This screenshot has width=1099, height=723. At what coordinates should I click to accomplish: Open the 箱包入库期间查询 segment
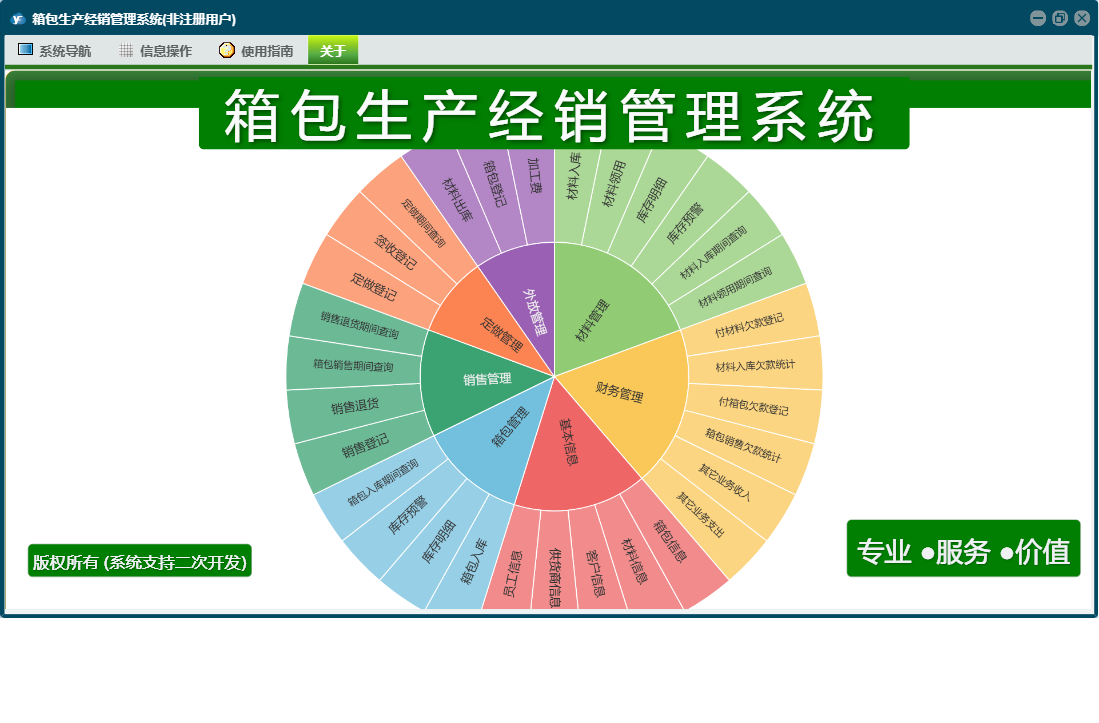(x=383, y=482)
